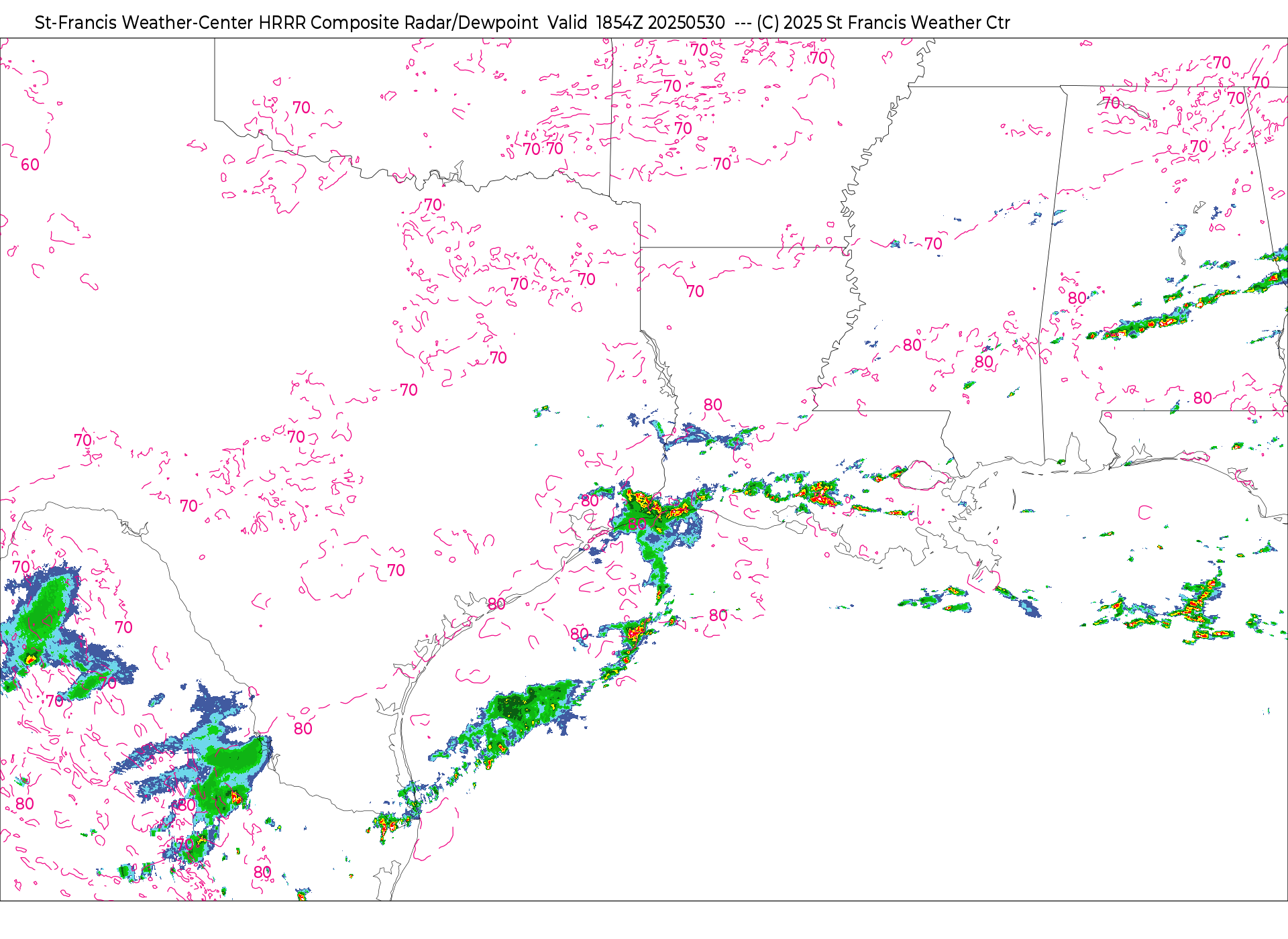Click the '(C) 2025 St Francis Weather Ctr' copyright
This screenshot has width=1288, height=939.
tap(883, 23)
